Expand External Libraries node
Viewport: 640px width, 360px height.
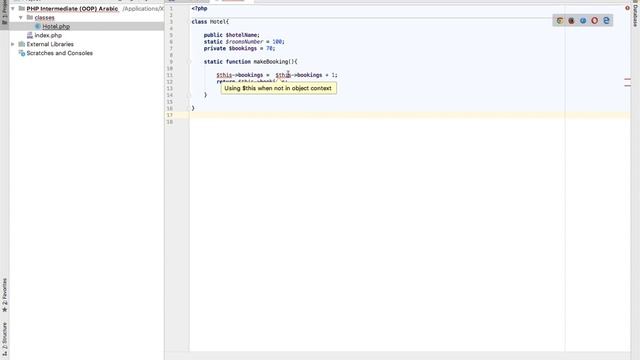pyautogui.click(x=13, y=44)
